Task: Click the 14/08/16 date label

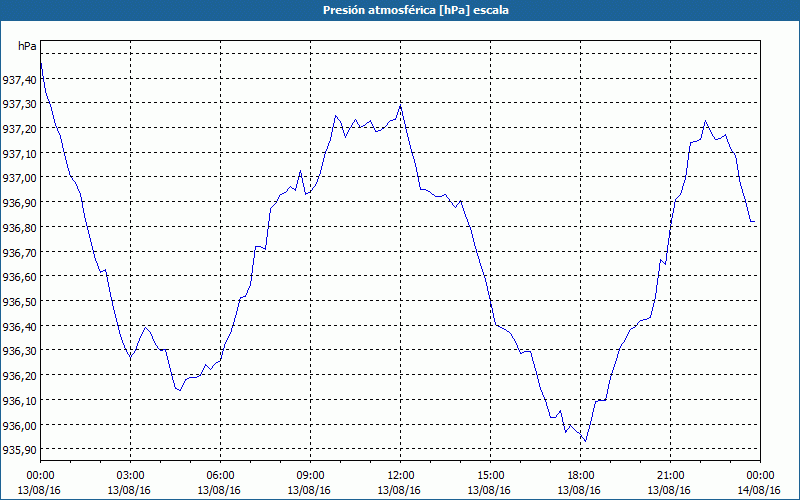Action: pos(759,490)
